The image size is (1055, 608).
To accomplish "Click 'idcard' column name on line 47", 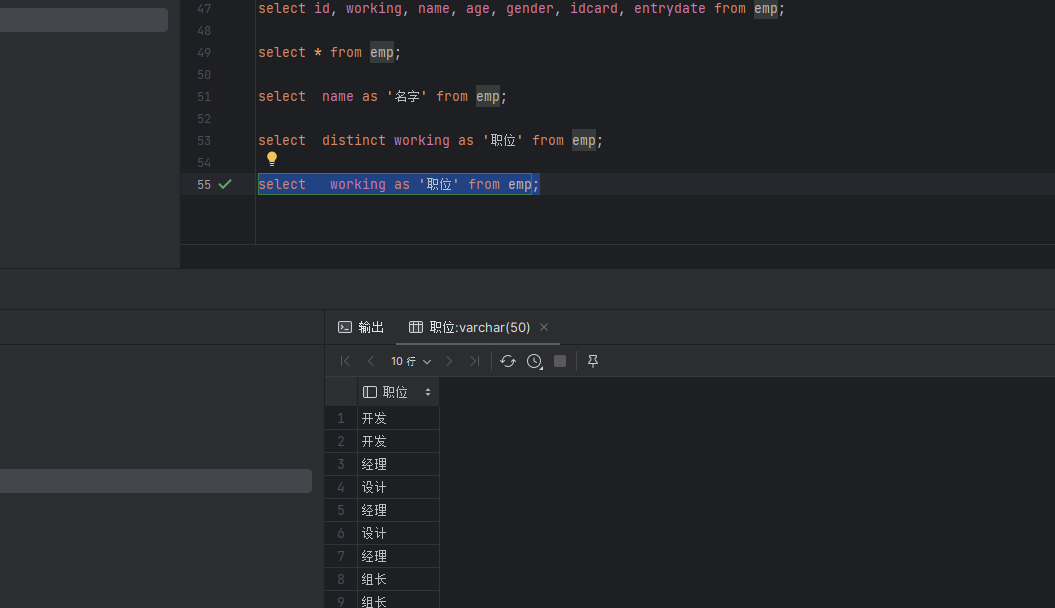I will click(595, 9).
